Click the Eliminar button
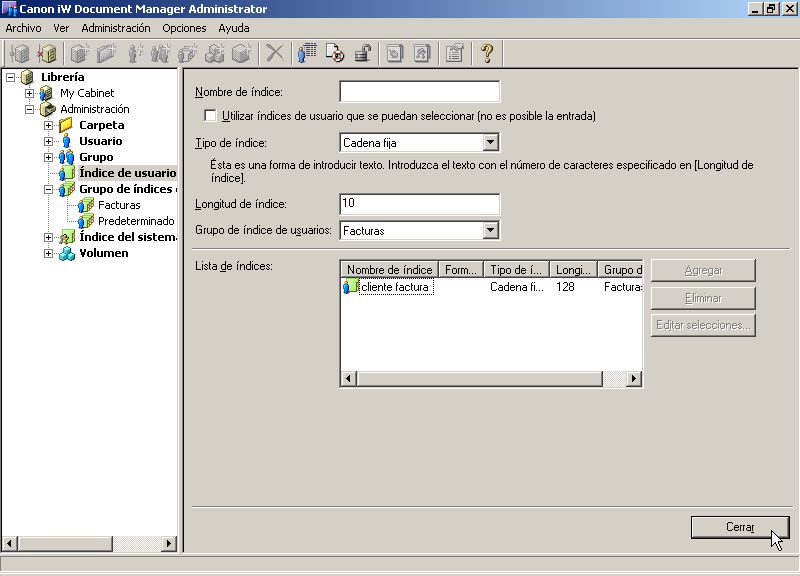The width and height of the screenshot is (800, 576). point(703,298)
